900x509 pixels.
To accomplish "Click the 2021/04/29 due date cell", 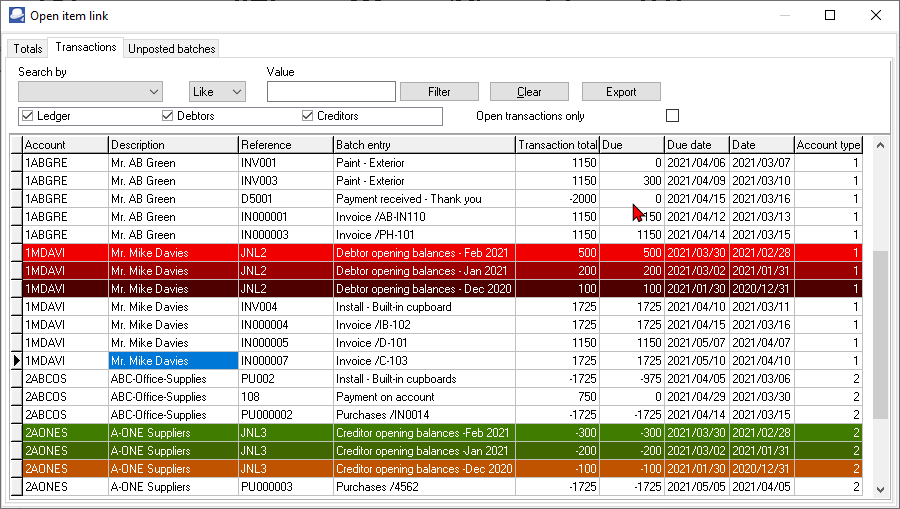I will 697,397.
